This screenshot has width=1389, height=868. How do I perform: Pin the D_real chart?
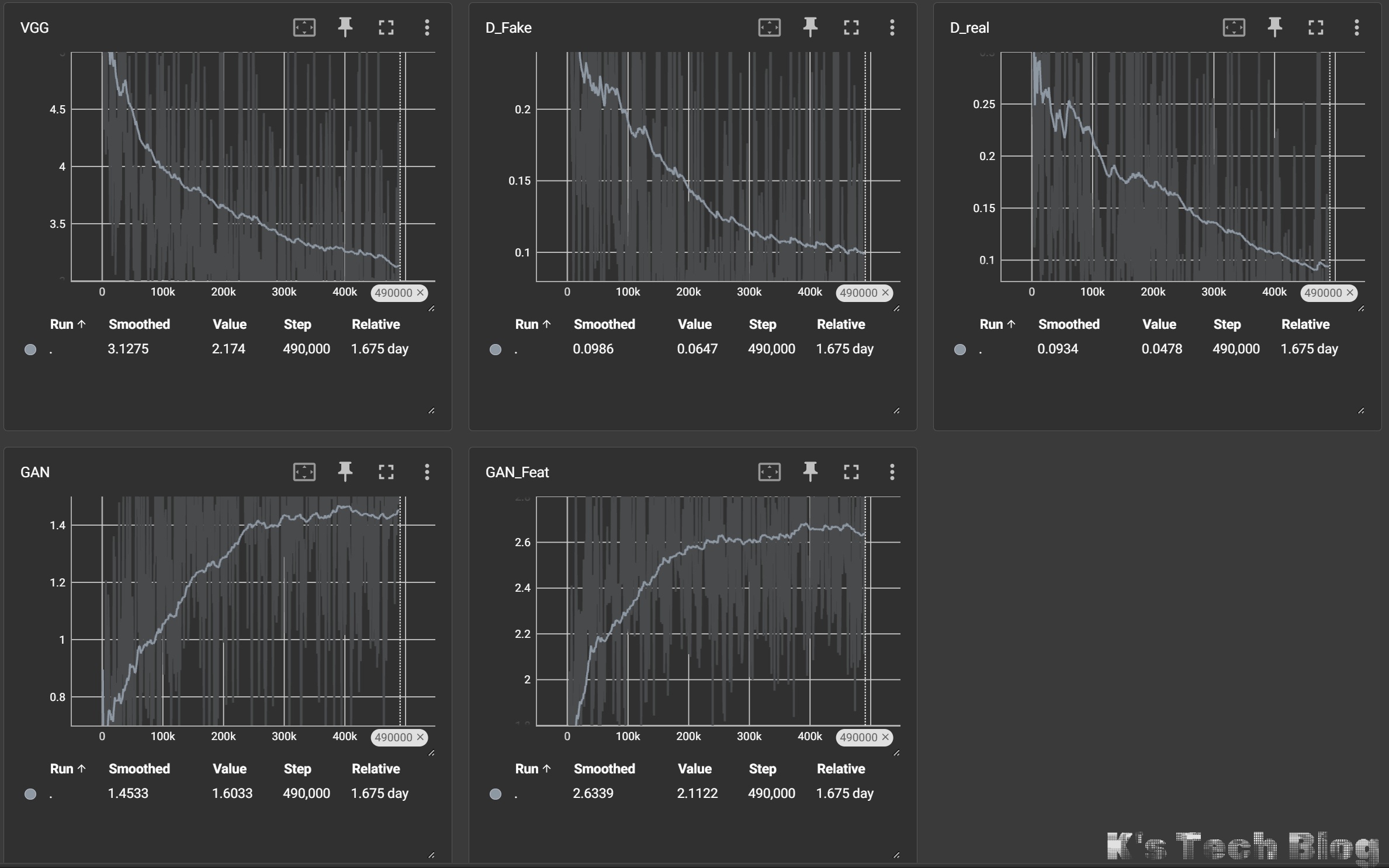pos(1274,27)
